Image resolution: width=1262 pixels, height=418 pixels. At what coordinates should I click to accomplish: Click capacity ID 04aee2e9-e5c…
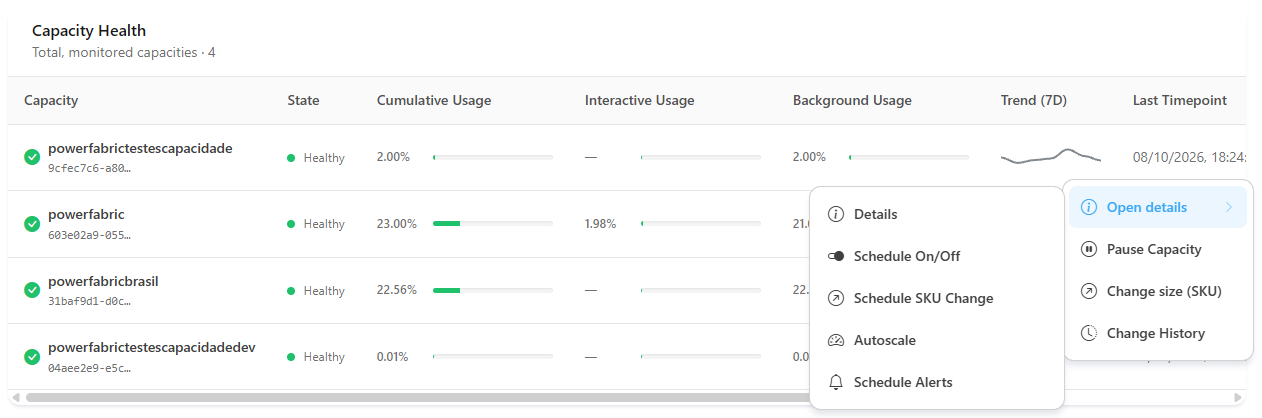click(89, 367)
